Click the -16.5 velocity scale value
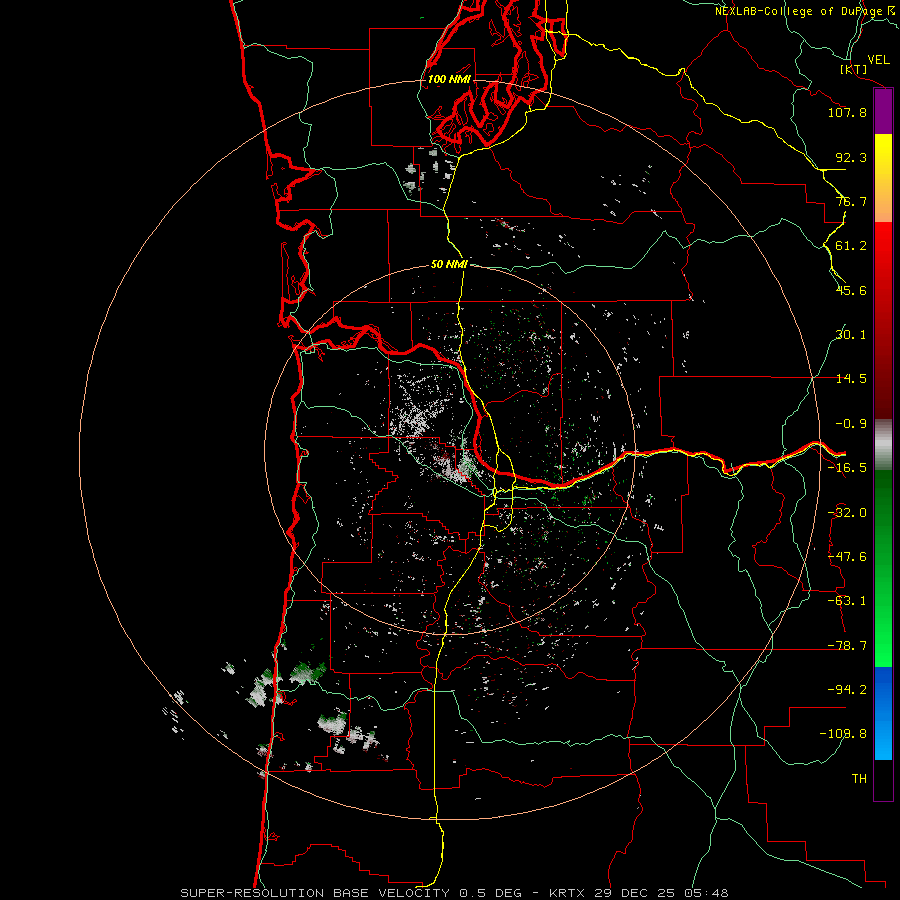 (x=847, y=468)
